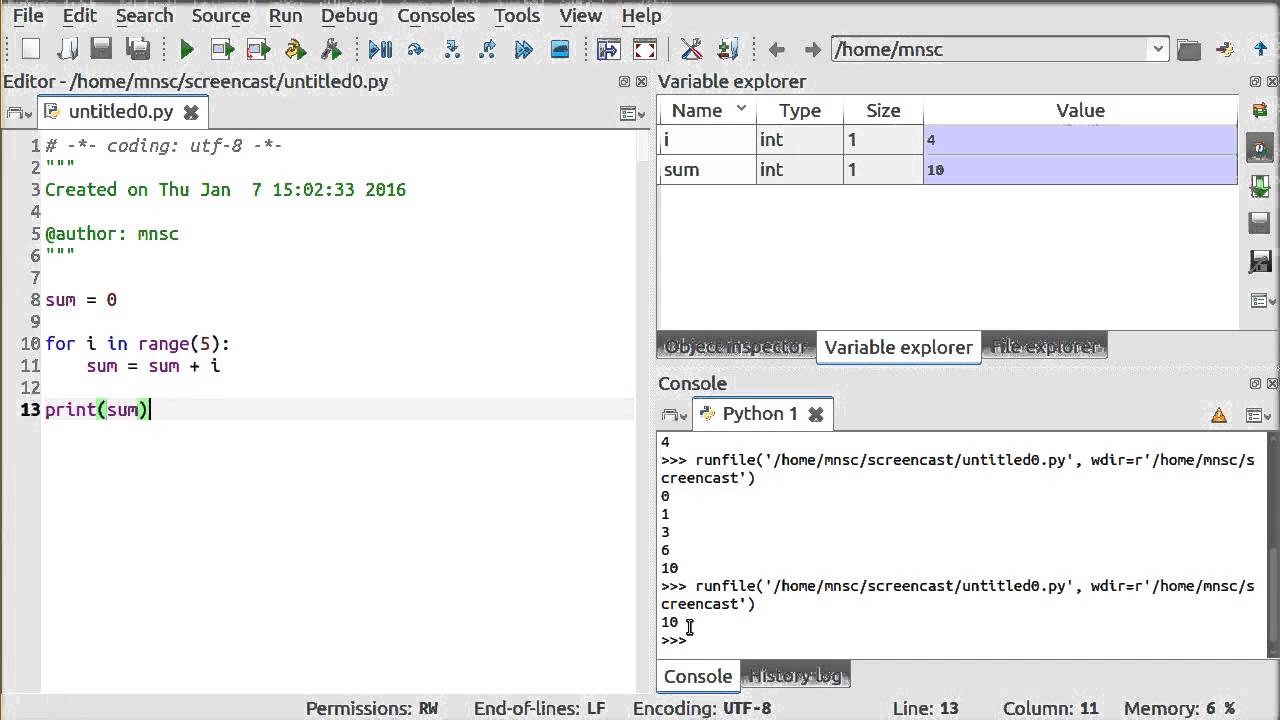Viewport: 1280px width, 720px height.
Task: Browse a working directory folder icon
Action: click(1188, 49)
